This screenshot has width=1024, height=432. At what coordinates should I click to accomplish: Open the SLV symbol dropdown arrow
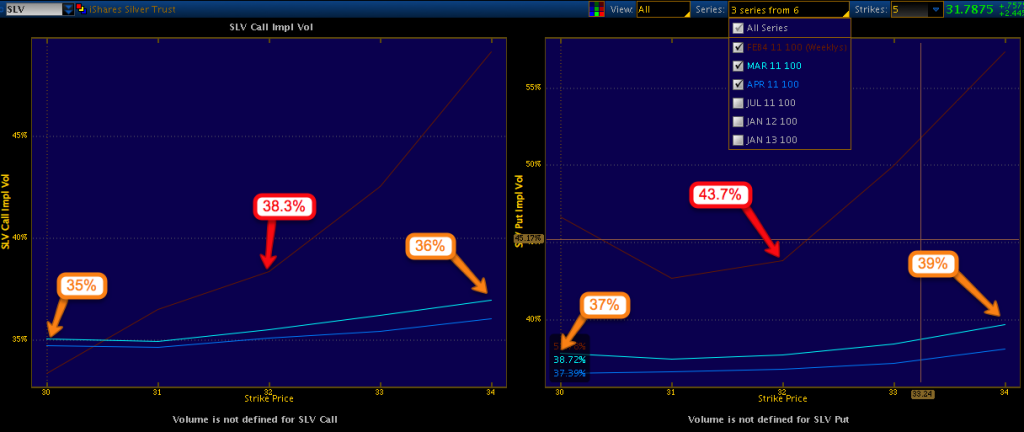coord(67,9)
